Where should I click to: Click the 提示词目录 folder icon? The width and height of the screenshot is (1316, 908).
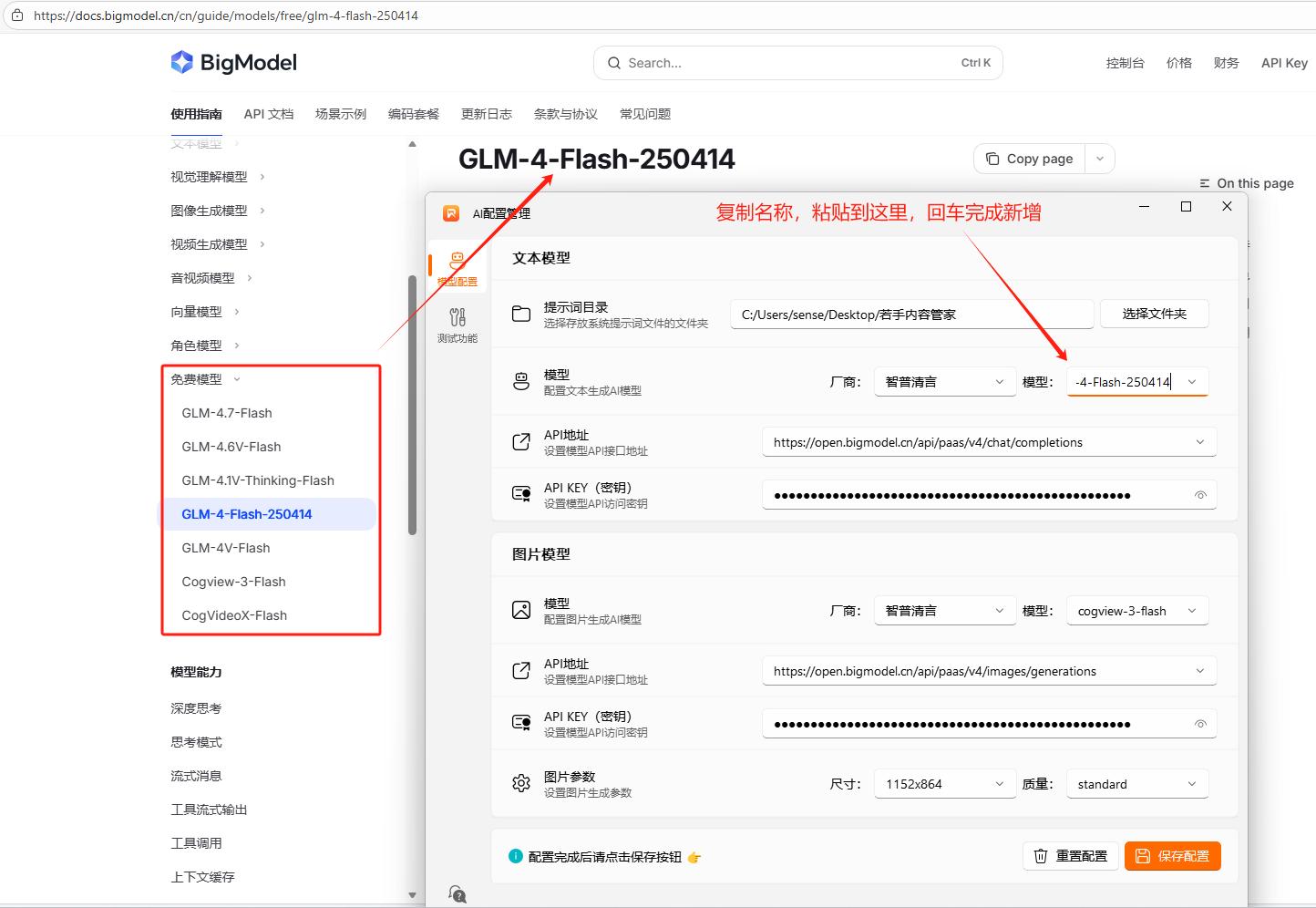tap(520, 313)
